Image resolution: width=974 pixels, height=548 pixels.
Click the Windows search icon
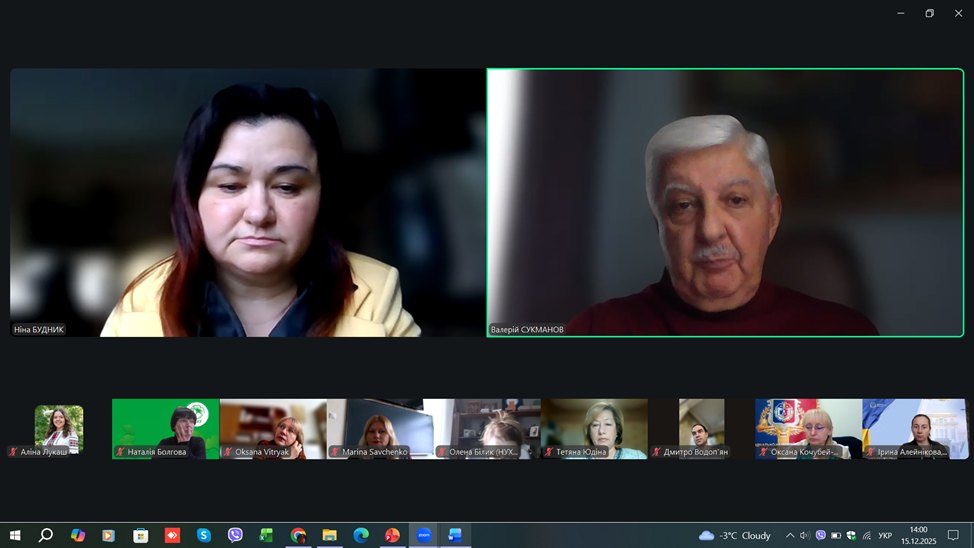(46, 535)
